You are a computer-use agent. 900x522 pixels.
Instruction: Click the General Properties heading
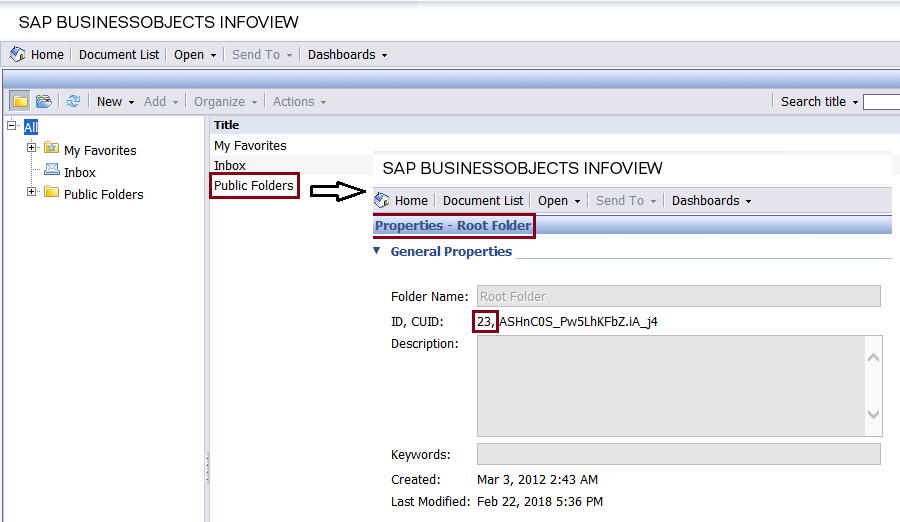tap(451, 252)
